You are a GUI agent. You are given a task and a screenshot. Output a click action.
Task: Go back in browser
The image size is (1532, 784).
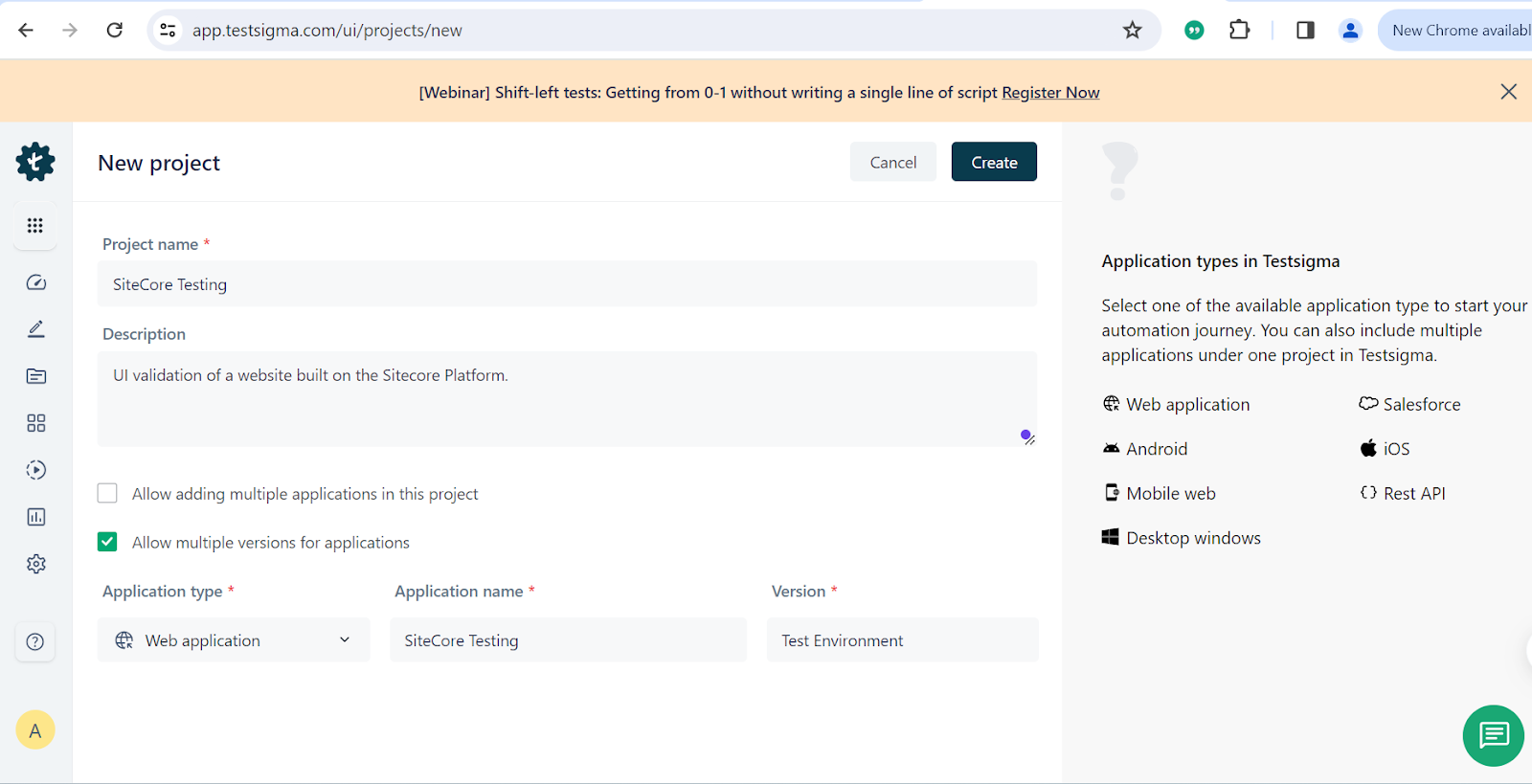(26, 31)
